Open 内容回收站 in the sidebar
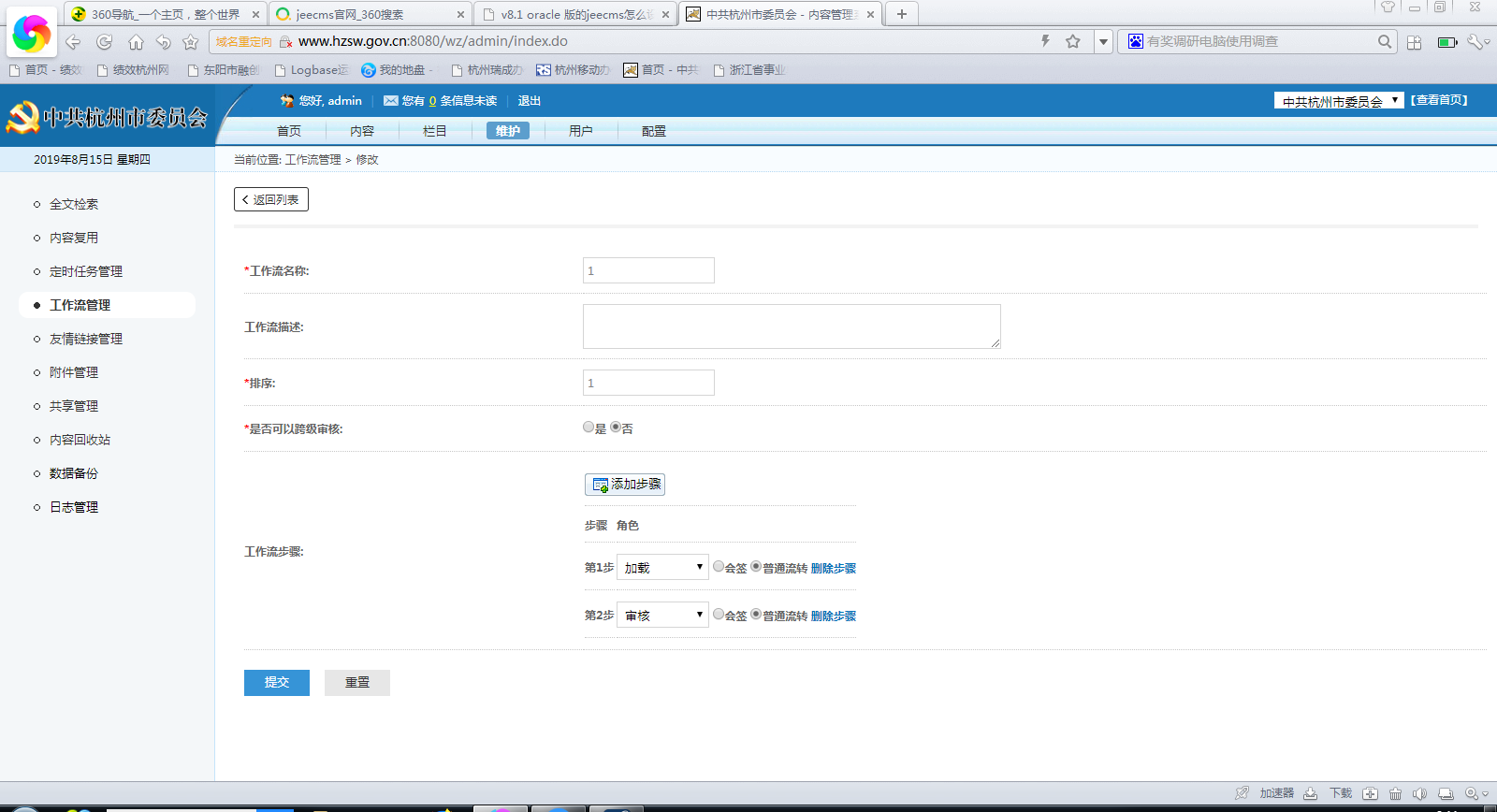The image size is (1497, 812). tap(80, 440)
